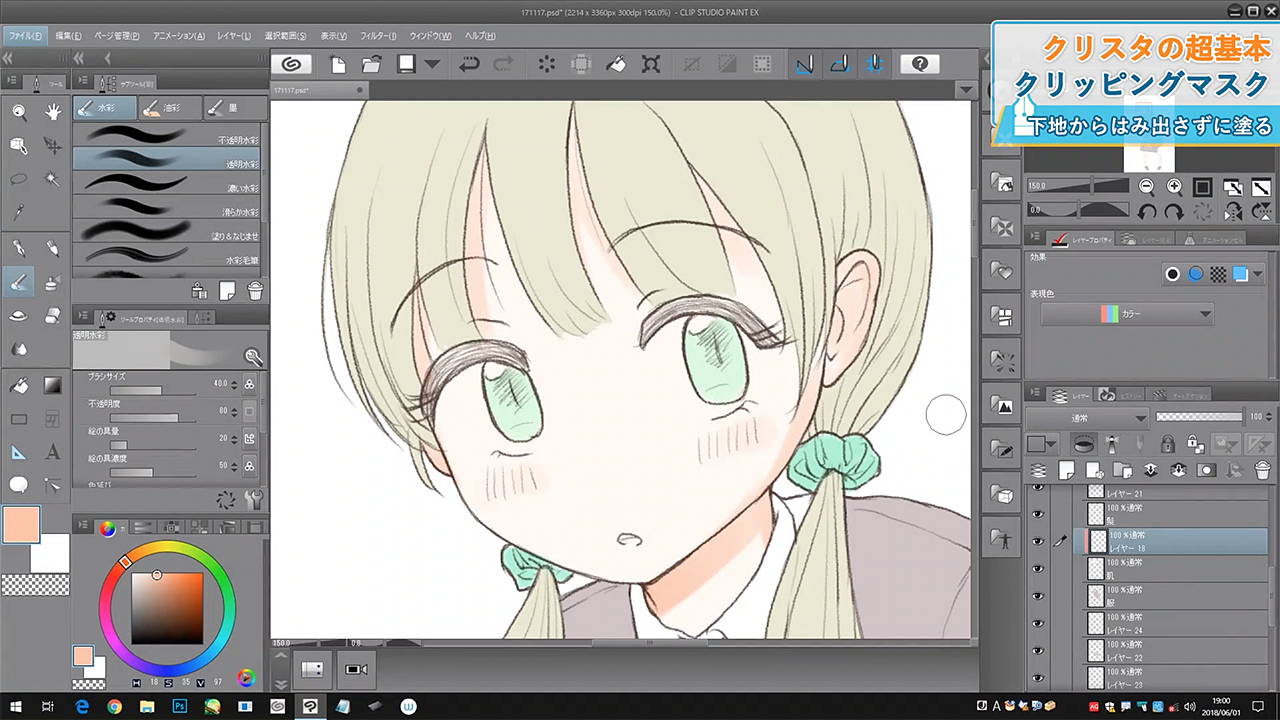The image size is (1280, 720).
Task: Select the Lasso selection tool
Action: pyautogui.click(x=19, y=179)
